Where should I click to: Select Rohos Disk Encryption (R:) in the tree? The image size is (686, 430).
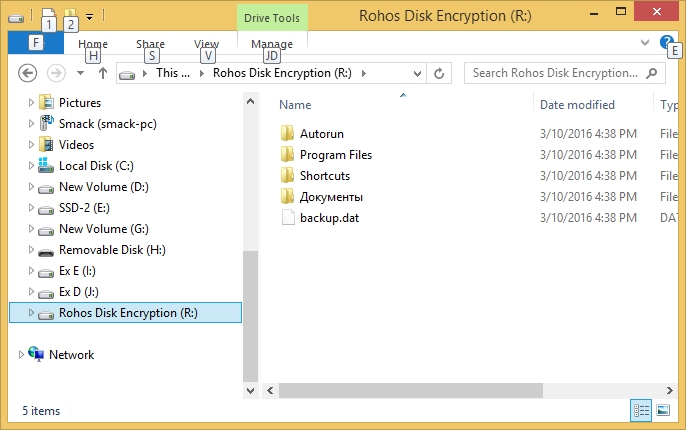point(125,313)
